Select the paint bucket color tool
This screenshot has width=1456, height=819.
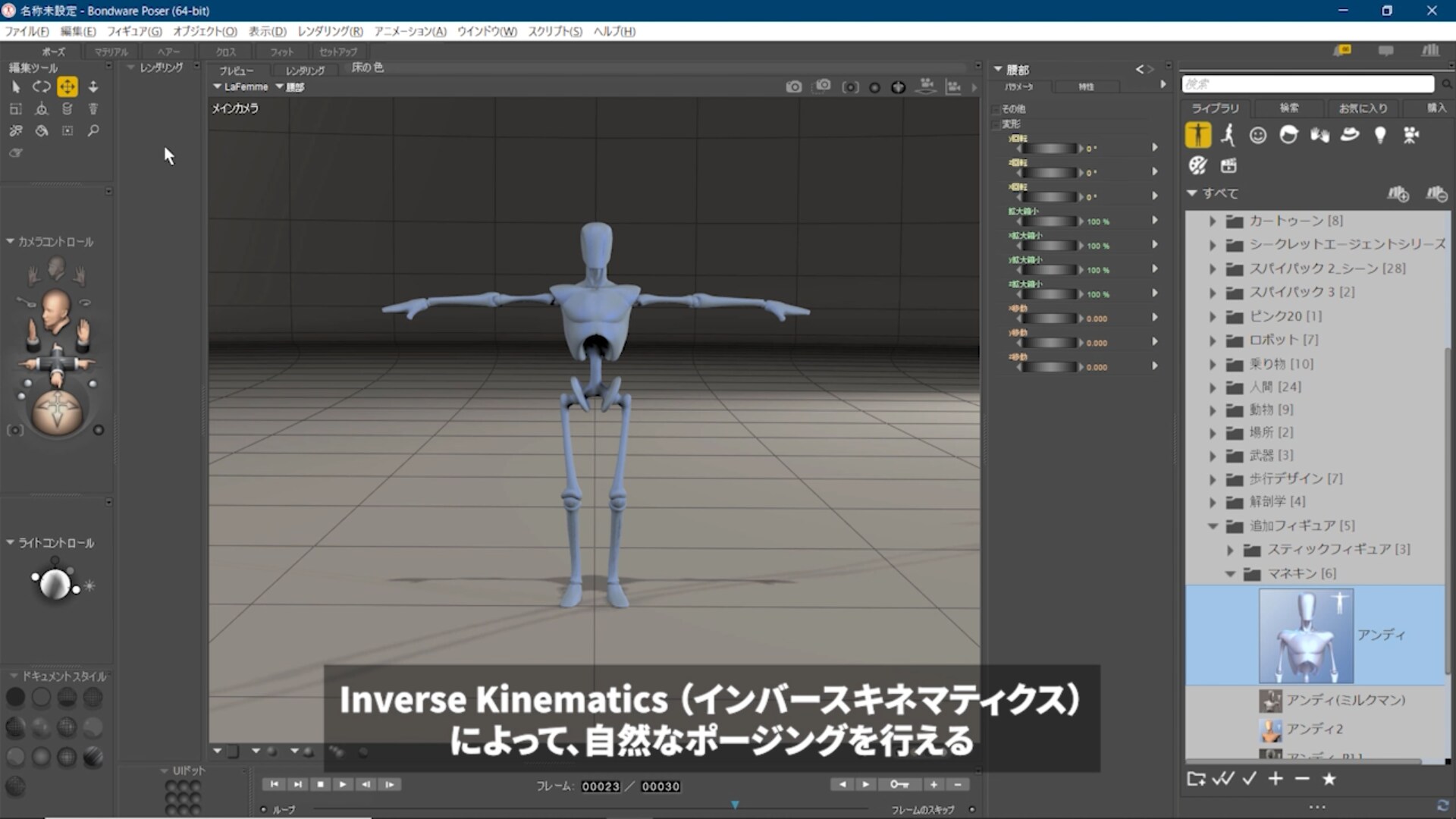pyautogui.click(x=42, y=131)
